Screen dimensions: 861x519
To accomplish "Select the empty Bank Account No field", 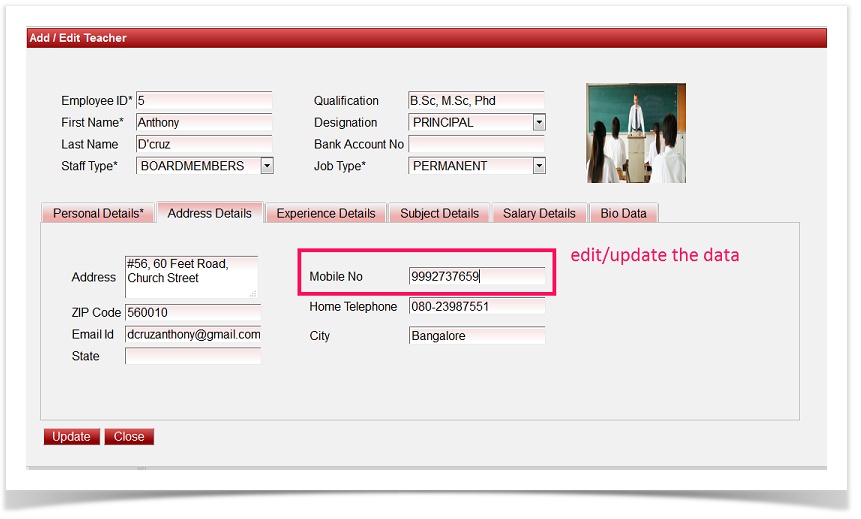I will tap(476, 144).
